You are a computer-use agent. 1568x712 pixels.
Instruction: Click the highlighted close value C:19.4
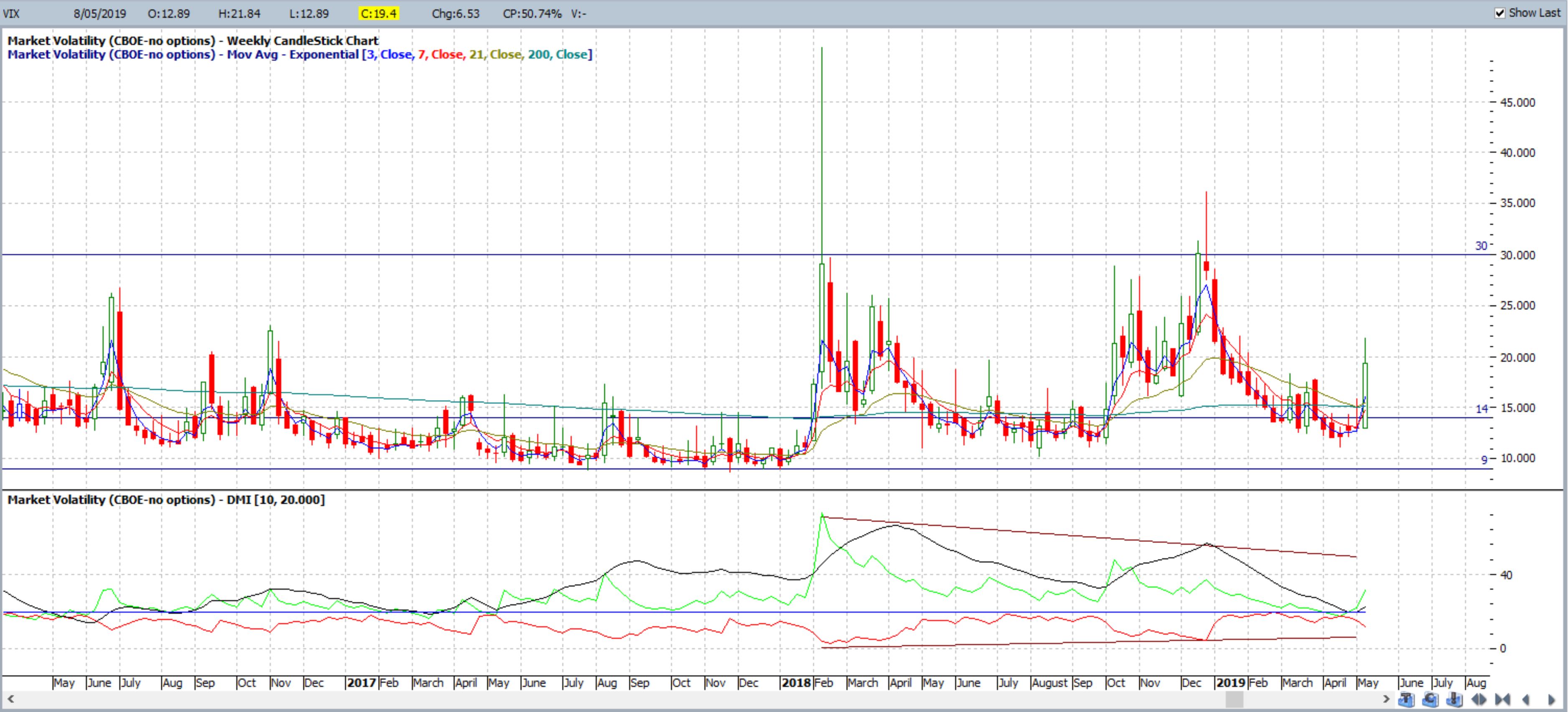(x=379, y=13)
